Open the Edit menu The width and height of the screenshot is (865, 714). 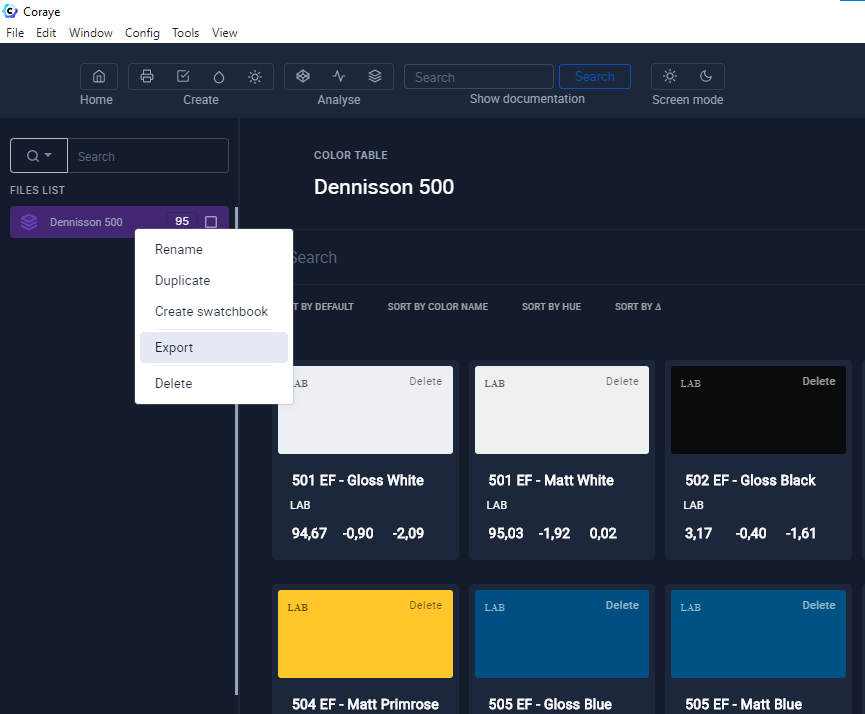(46, 33)
